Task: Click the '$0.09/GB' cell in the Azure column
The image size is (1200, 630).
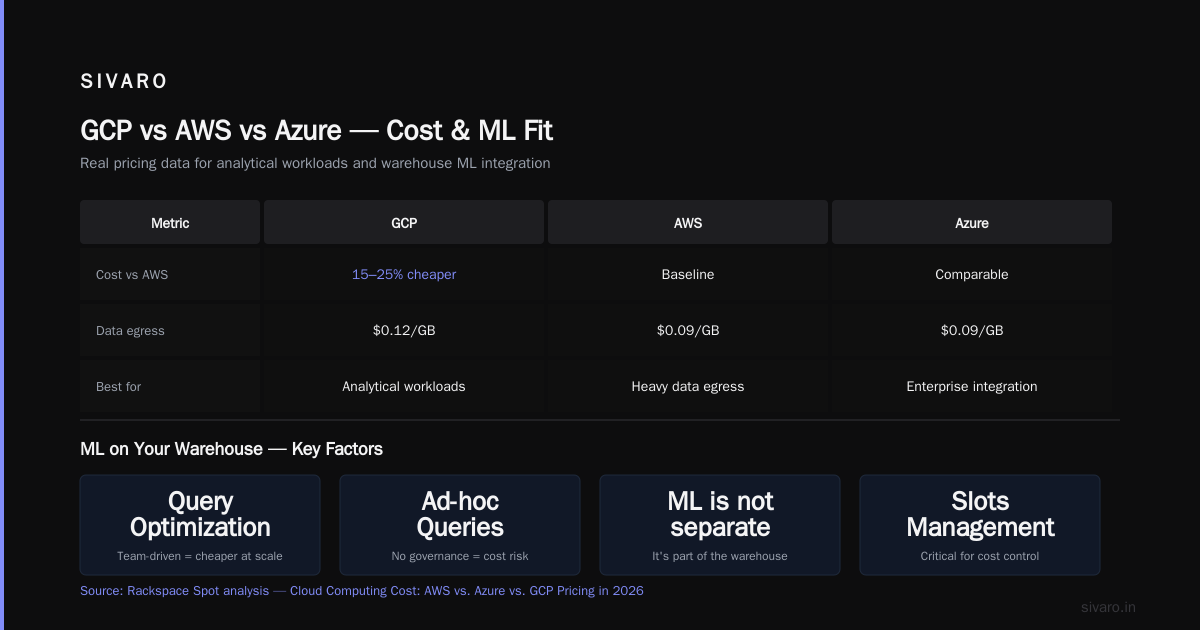Action: click(972, 331)
